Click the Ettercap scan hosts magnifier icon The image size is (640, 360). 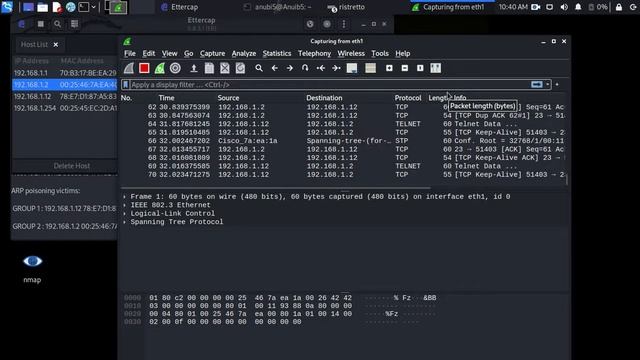click(58, 24)
